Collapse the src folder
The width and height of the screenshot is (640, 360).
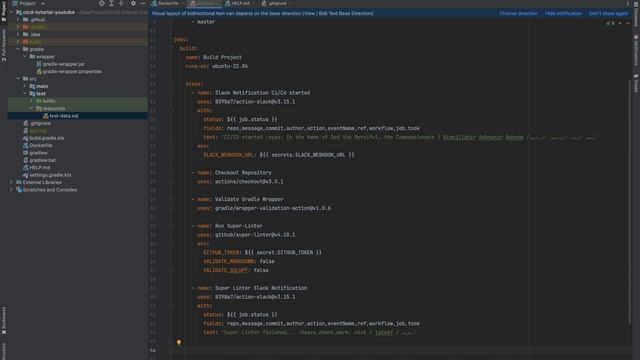18,79
